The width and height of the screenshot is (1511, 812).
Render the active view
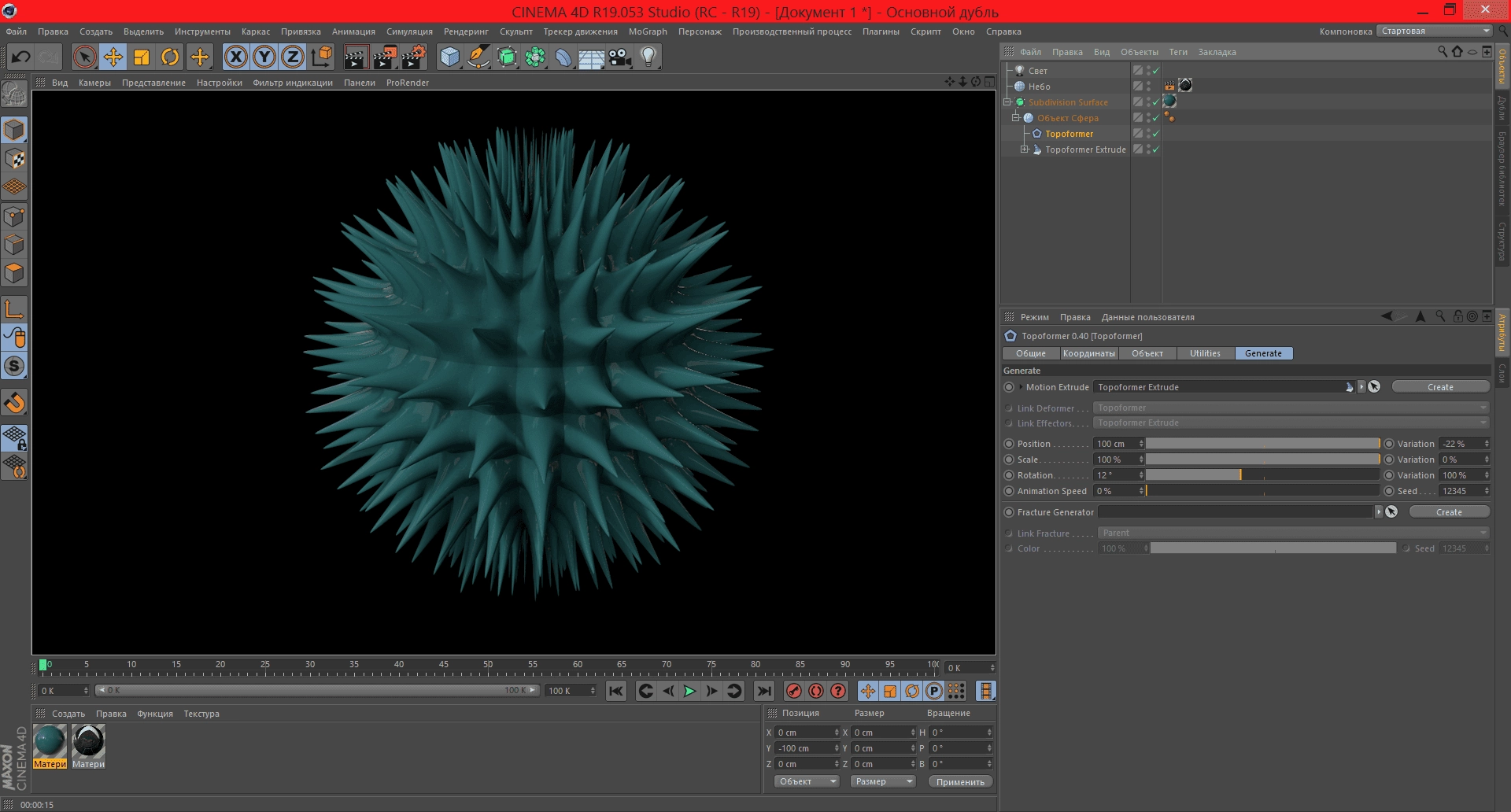click(356, 57)
